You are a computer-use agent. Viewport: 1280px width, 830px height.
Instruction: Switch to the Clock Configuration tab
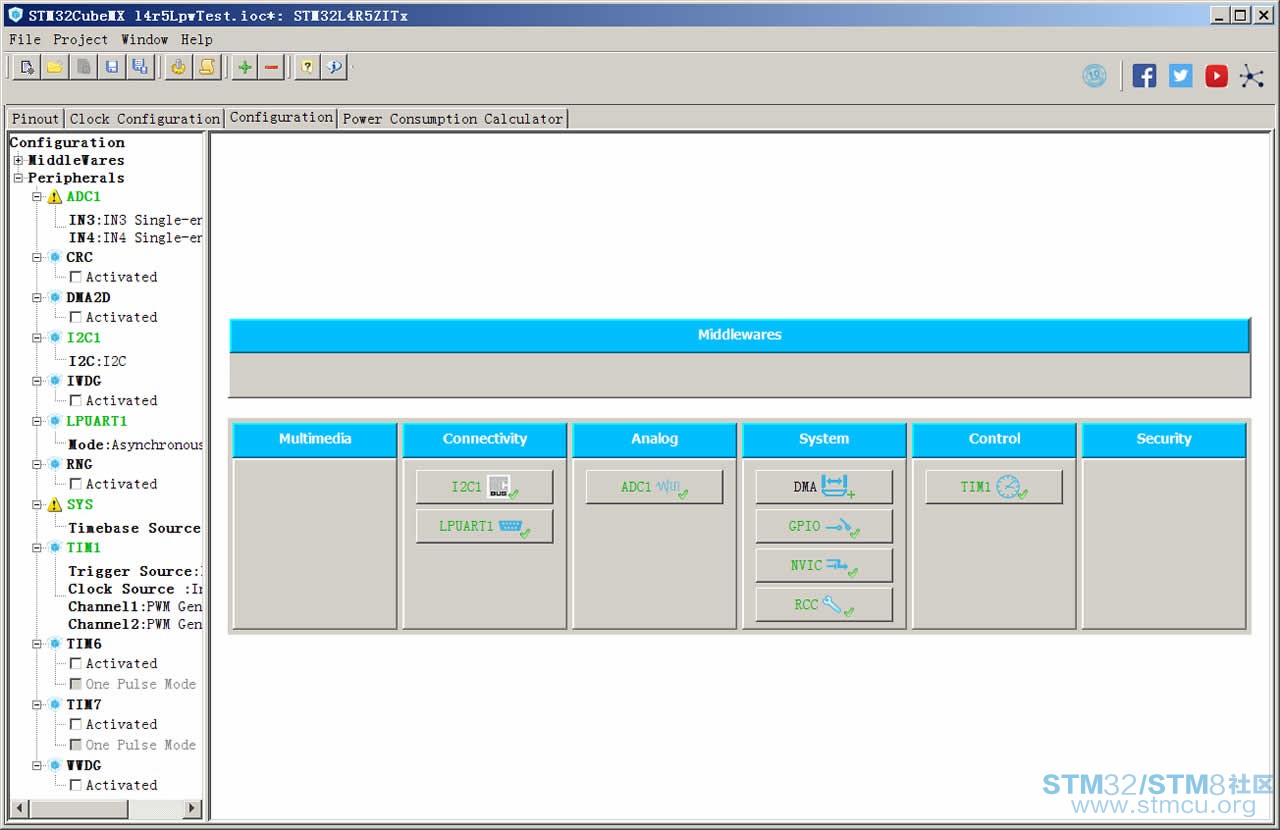(145, 118)
